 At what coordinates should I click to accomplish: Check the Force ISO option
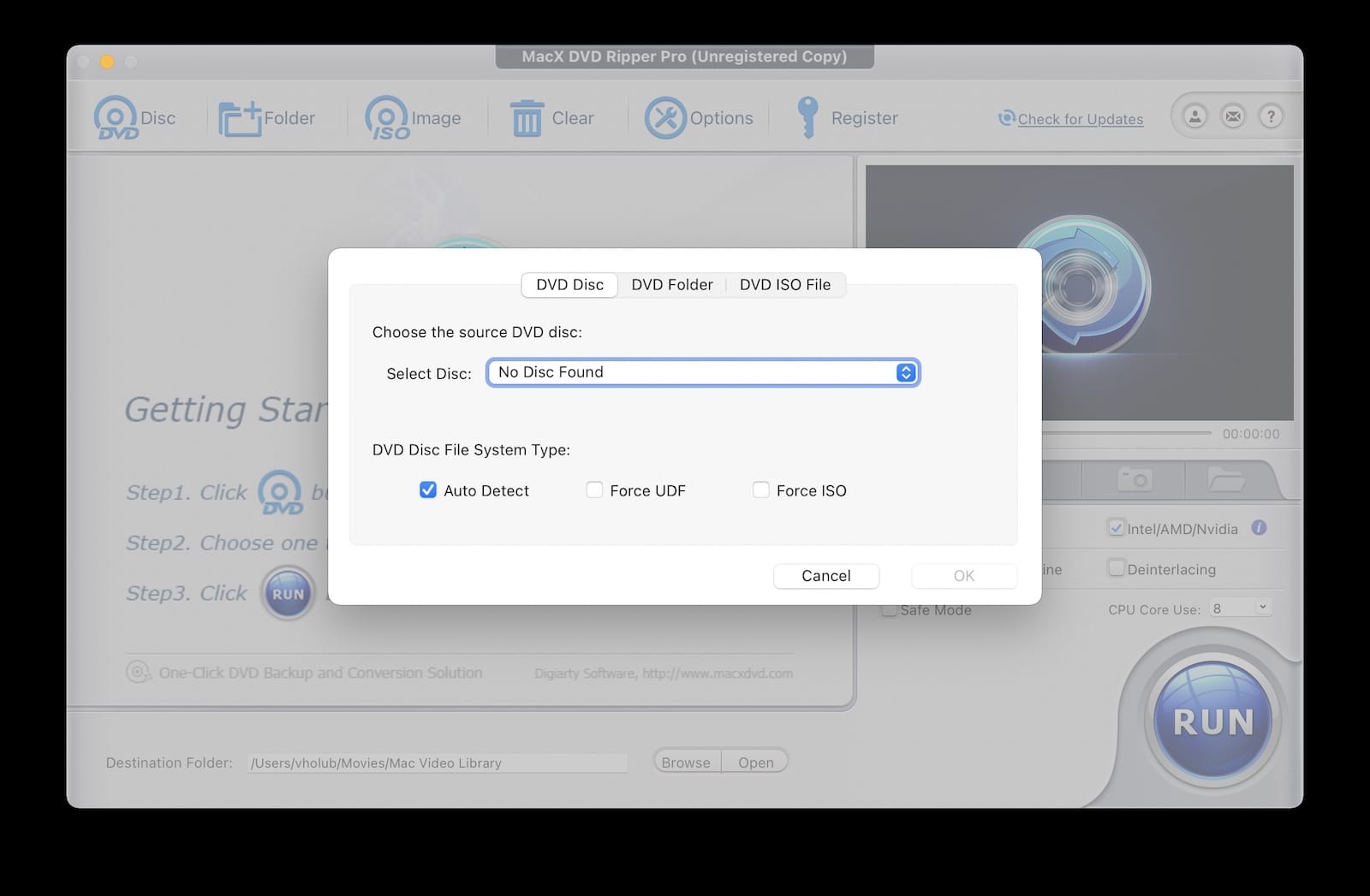pos(760,490)
